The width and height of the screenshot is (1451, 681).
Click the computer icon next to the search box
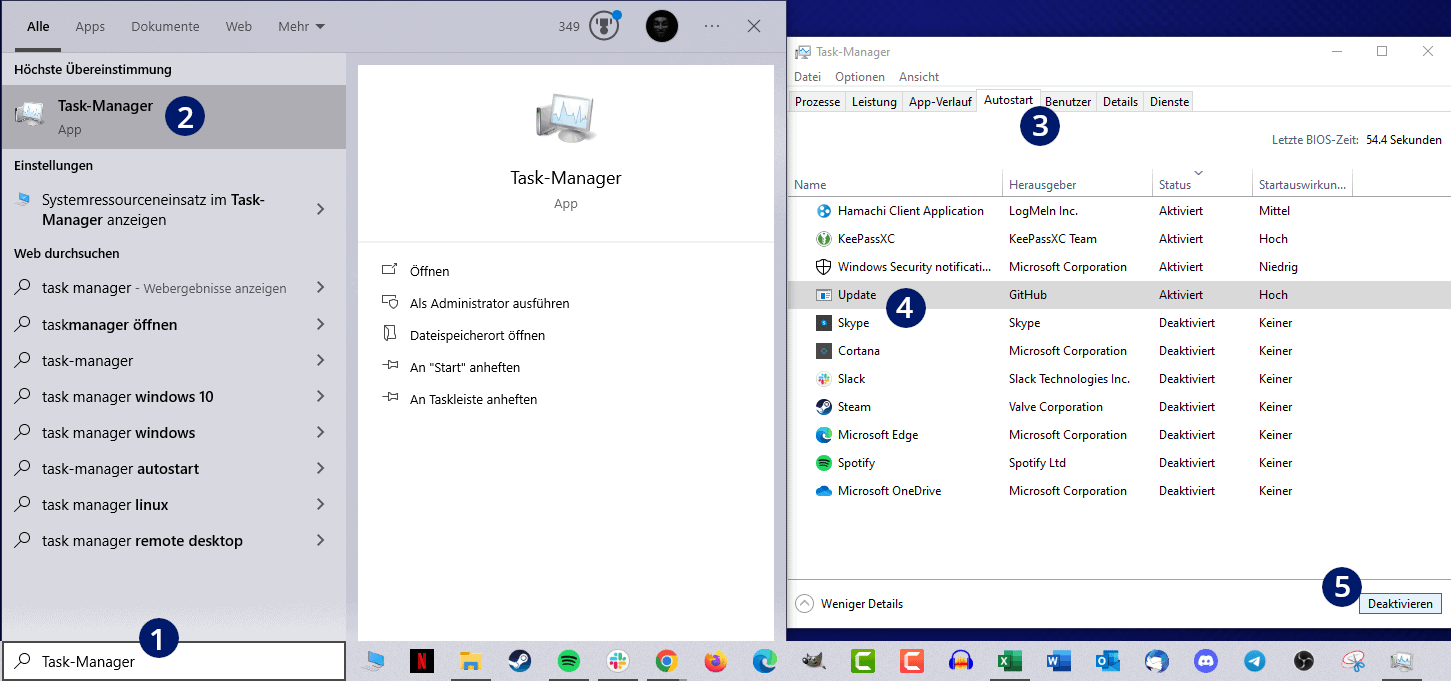coord(373,661)
